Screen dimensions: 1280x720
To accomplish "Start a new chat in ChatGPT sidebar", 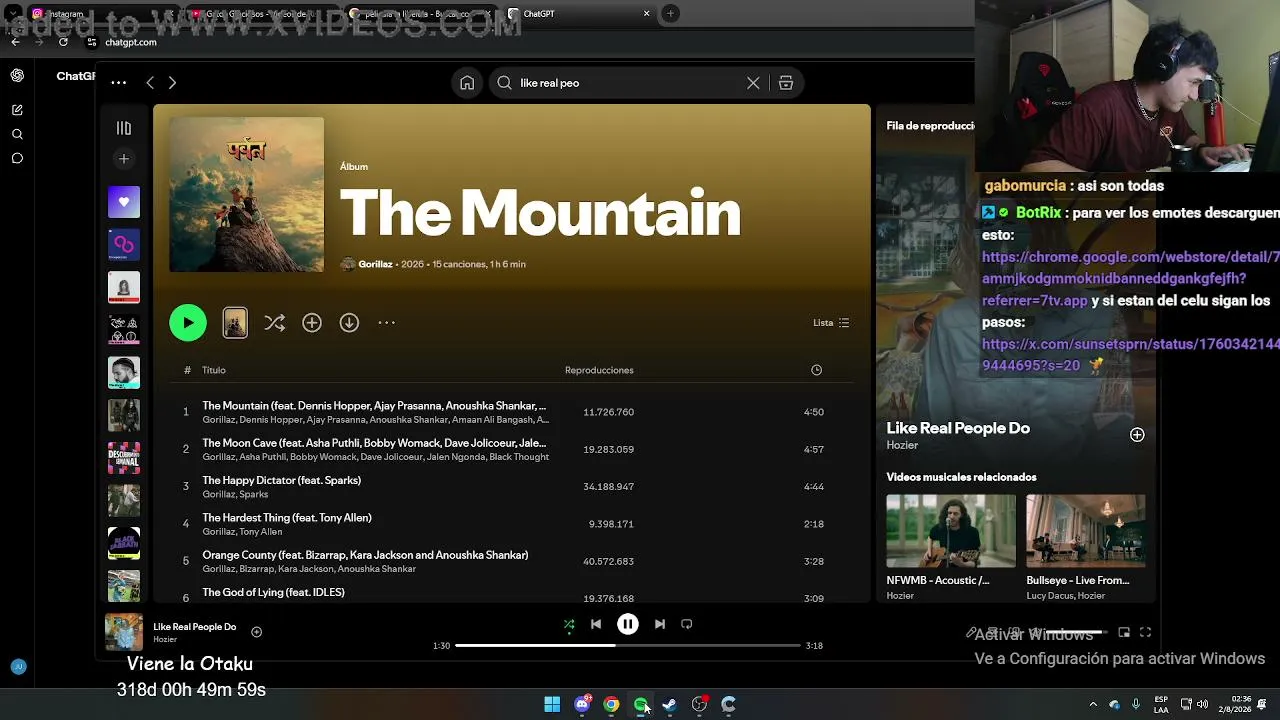I will tap(17, 110).
